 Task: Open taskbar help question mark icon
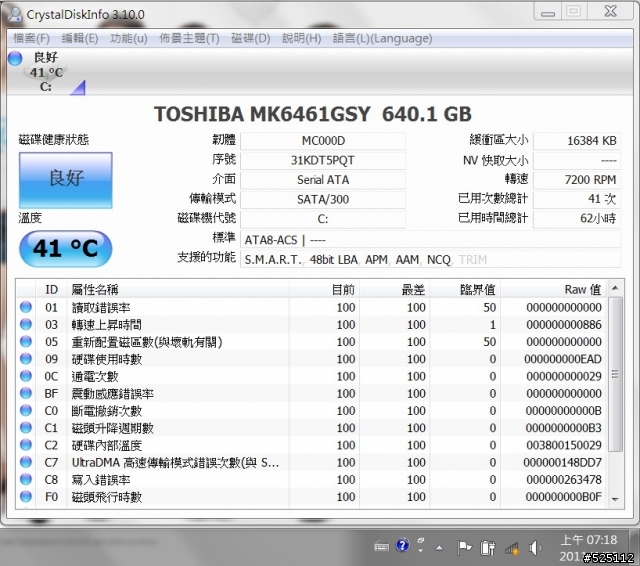(402, 545)
